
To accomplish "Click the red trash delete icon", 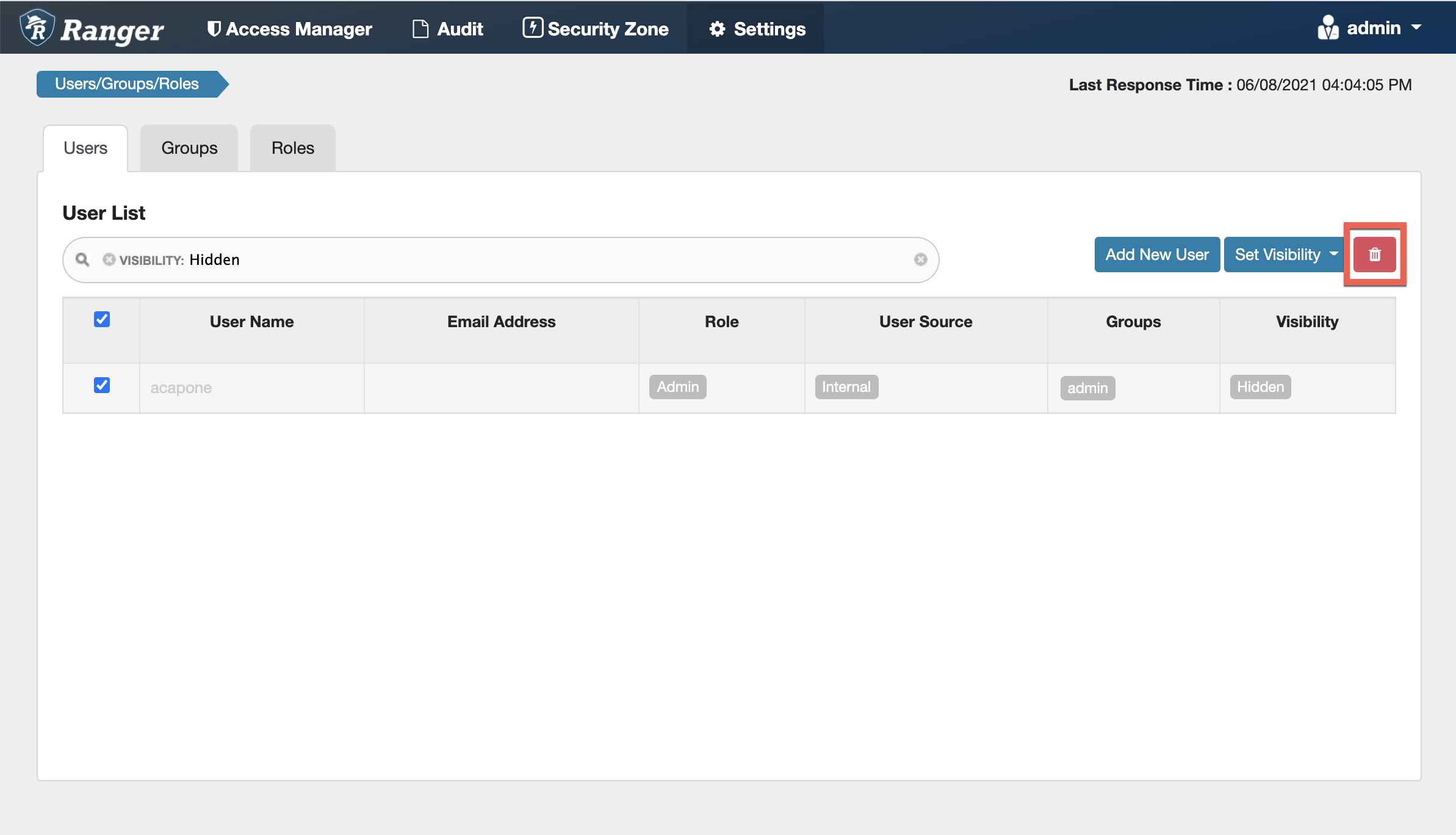I will click(1374, 255).
